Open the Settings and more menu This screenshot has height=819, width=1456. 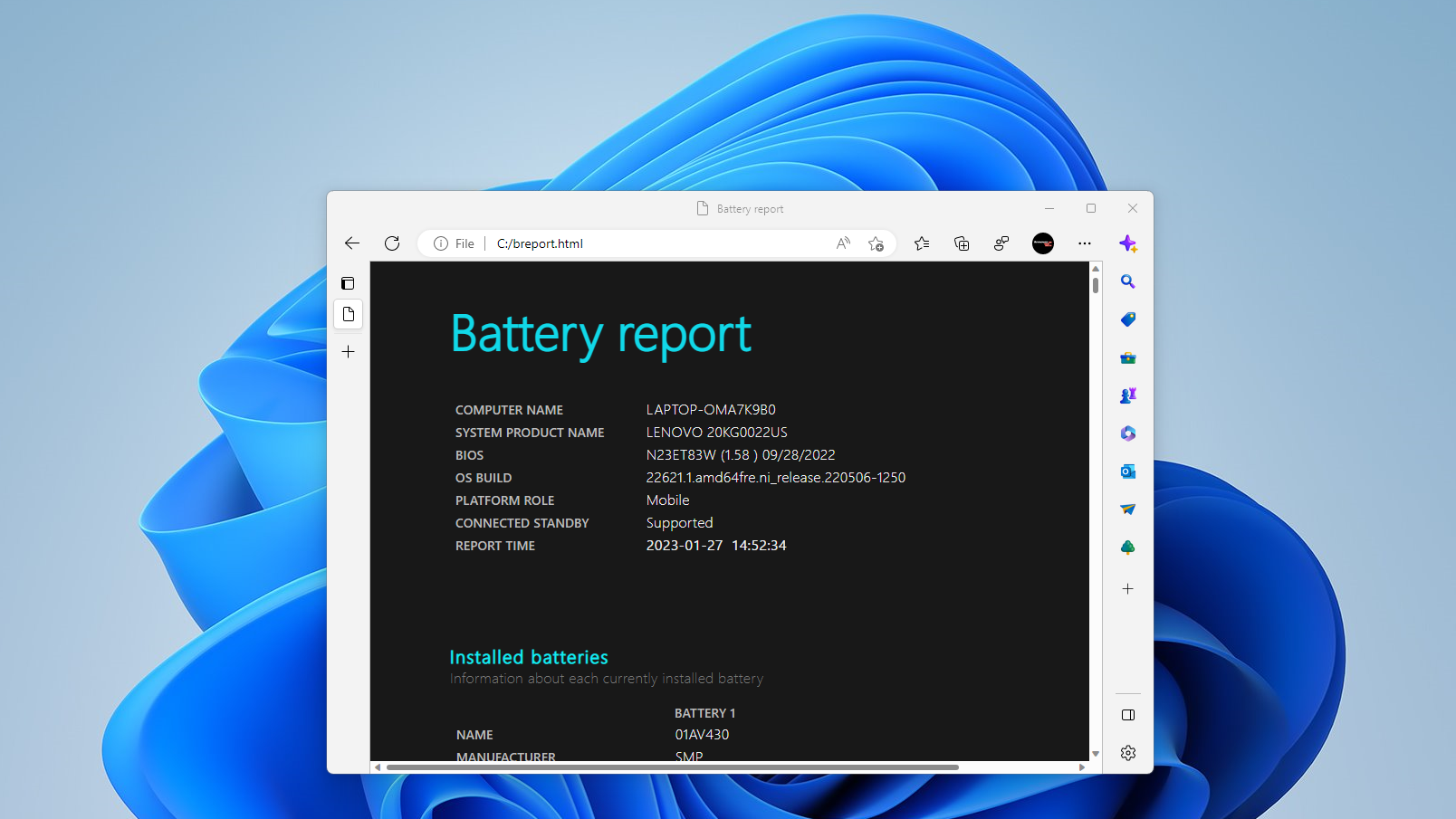click(x=1084, y=243)
